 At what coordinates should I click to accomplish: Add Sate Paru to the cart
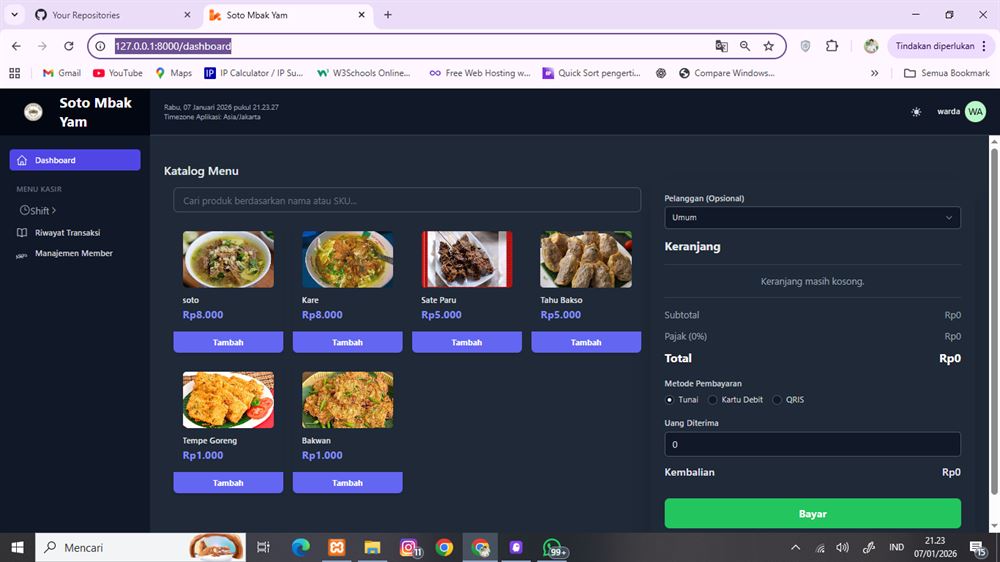[x=467, y=342]
